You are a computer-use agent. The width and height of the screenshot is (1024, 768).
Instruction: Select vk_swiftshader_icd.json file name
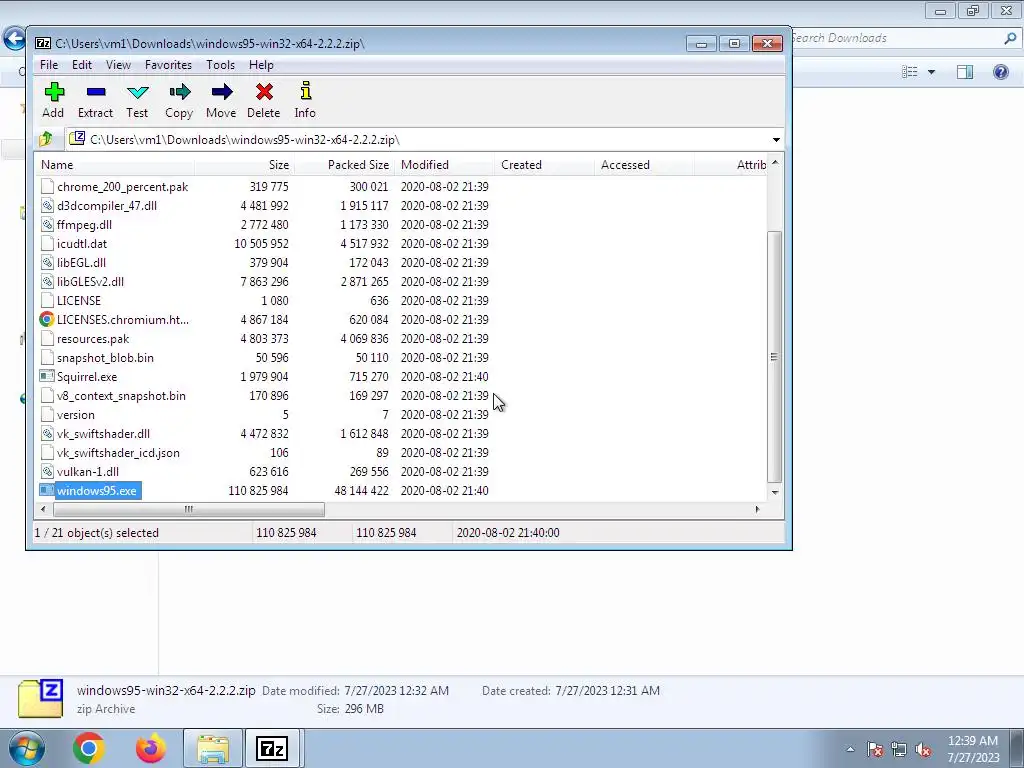(118, 453)
